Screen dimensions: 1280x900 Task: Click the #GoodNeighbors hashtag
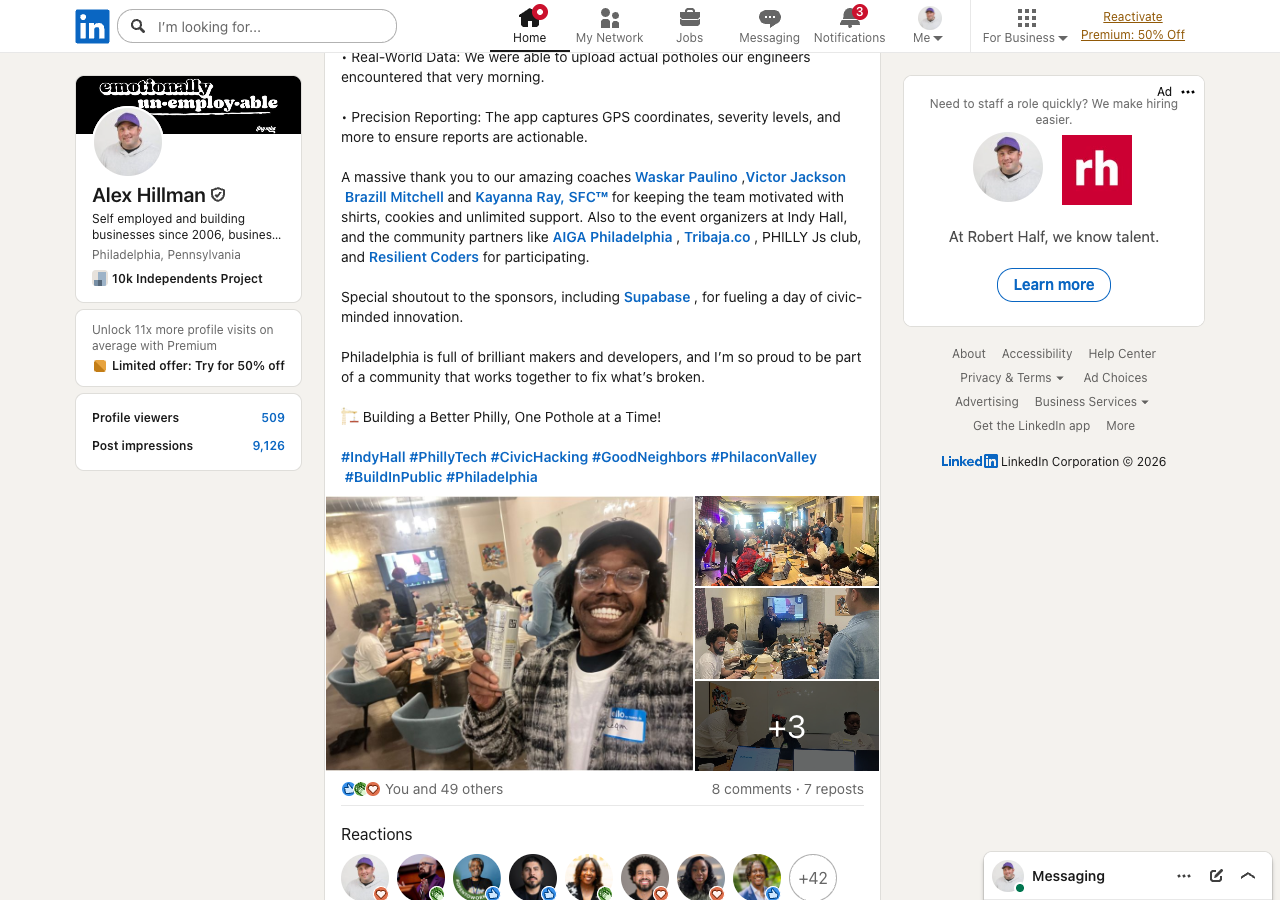click(x=649, y=457)
